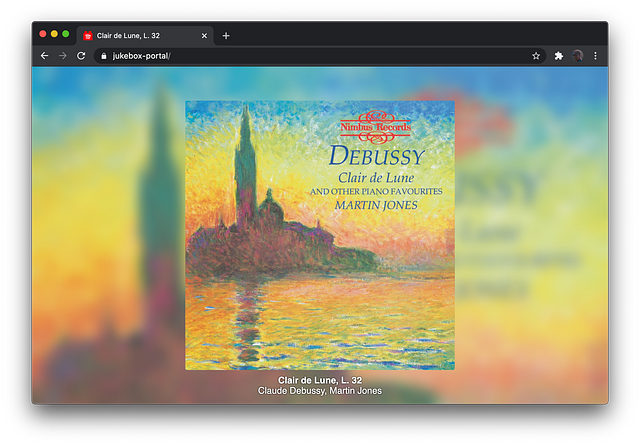Bookmark this page with the star icon
Image resolution: width=640 pixels, height=446 pixels.
click(x=536, y=56)
